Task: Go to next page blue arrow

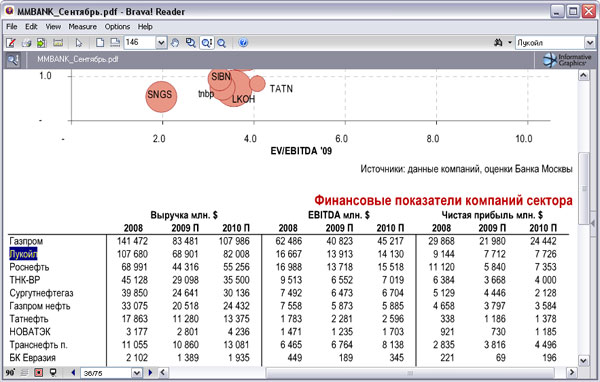Action: [x=150, y=372]
